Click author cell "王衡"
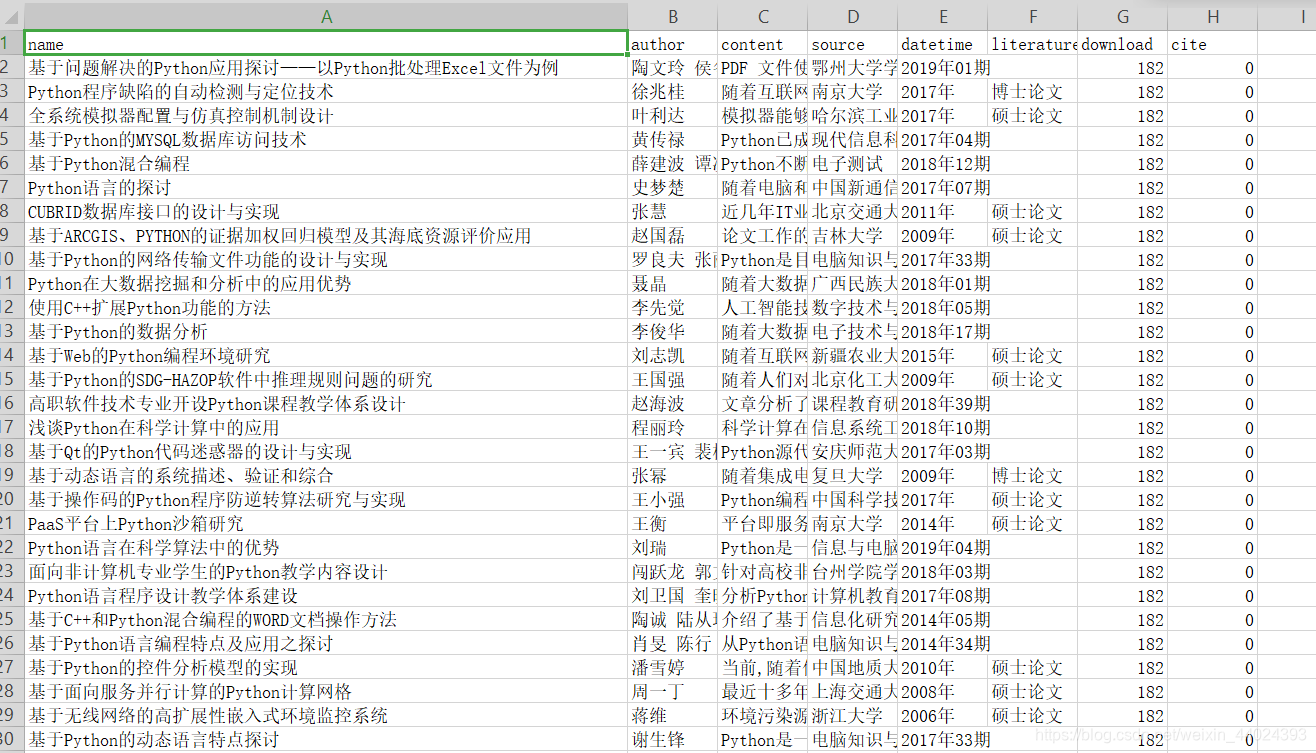1316x753 pixels. point(673,524)
